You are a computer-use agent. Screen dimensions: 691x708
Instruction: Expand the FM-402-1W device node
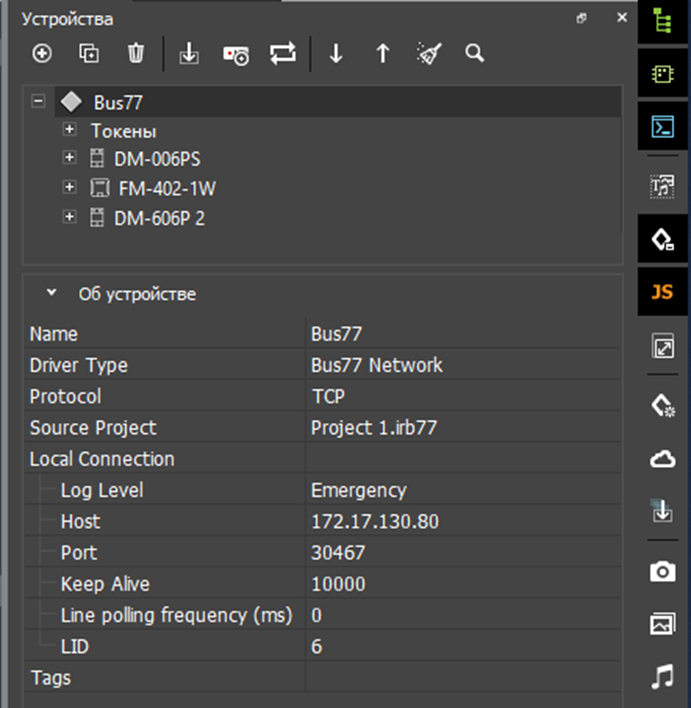[69, 188]
